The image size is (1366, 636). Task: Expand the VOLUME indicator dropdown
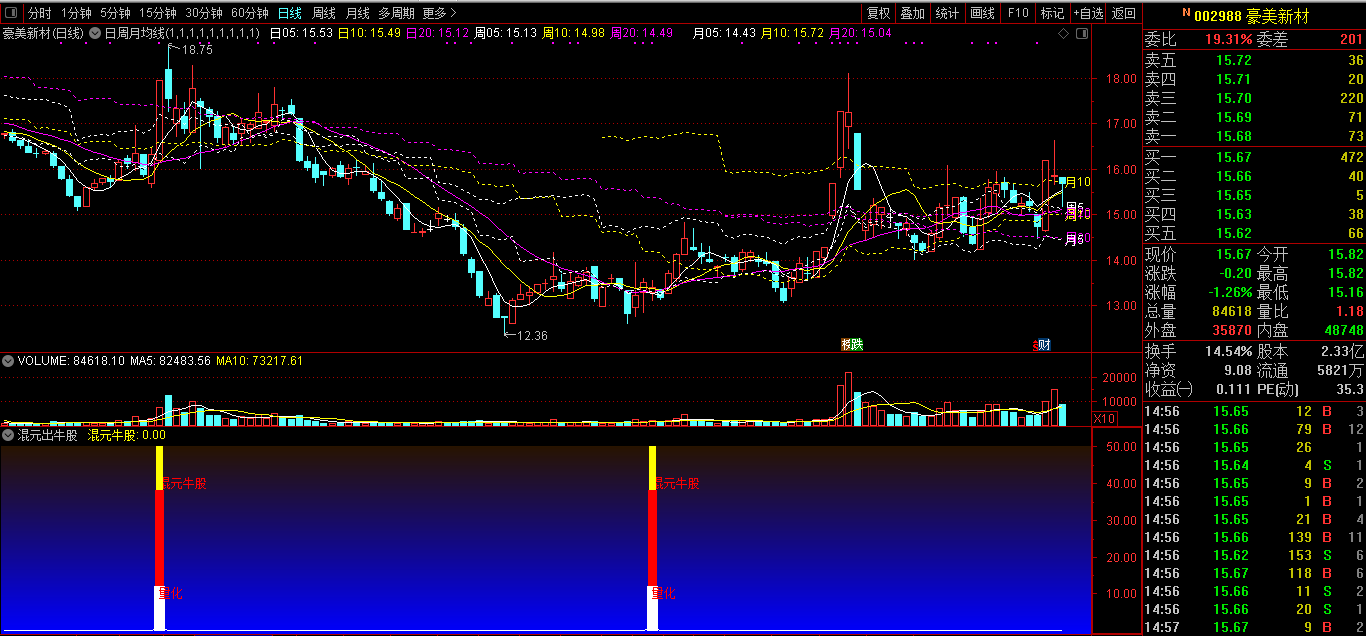point(8,360)
